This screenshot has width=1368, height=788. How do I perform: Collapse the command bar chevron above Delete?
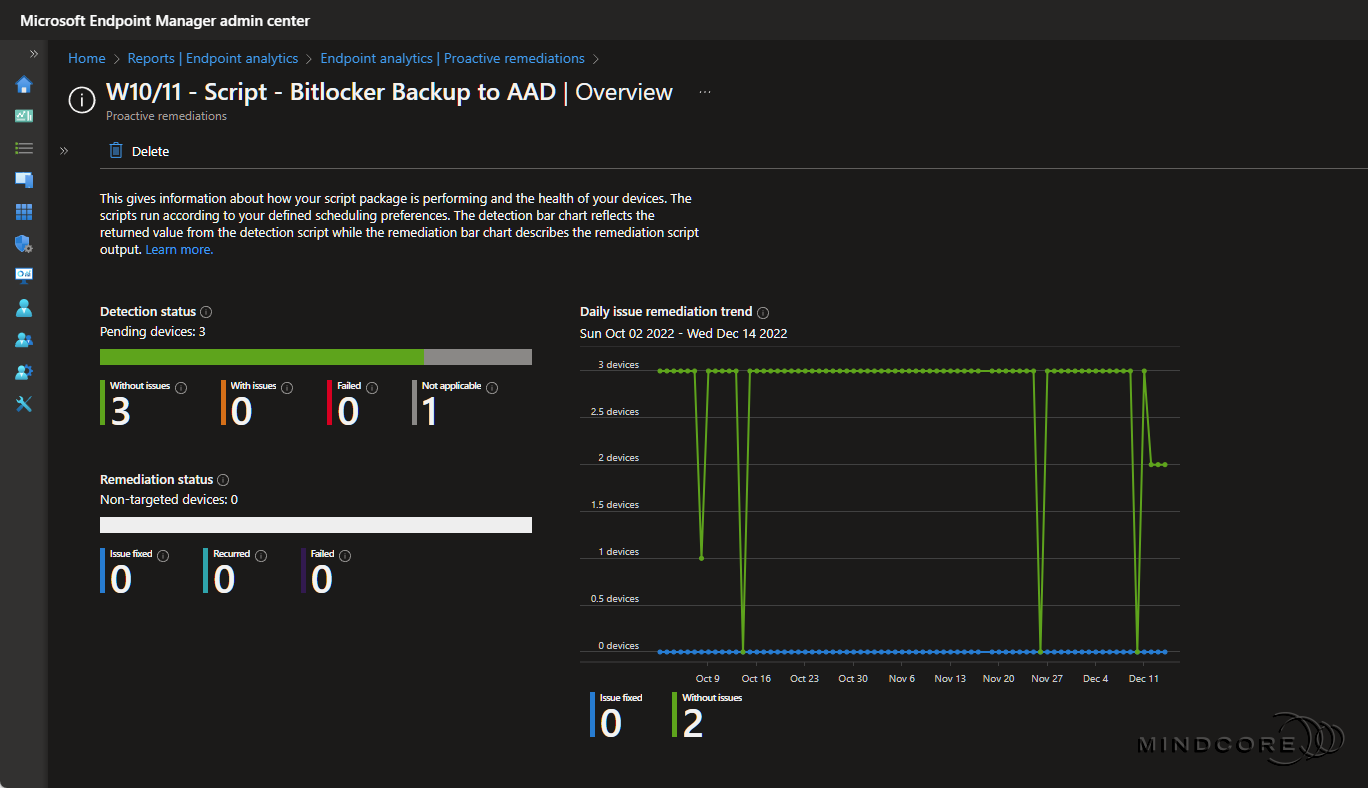tap(64, 150)
